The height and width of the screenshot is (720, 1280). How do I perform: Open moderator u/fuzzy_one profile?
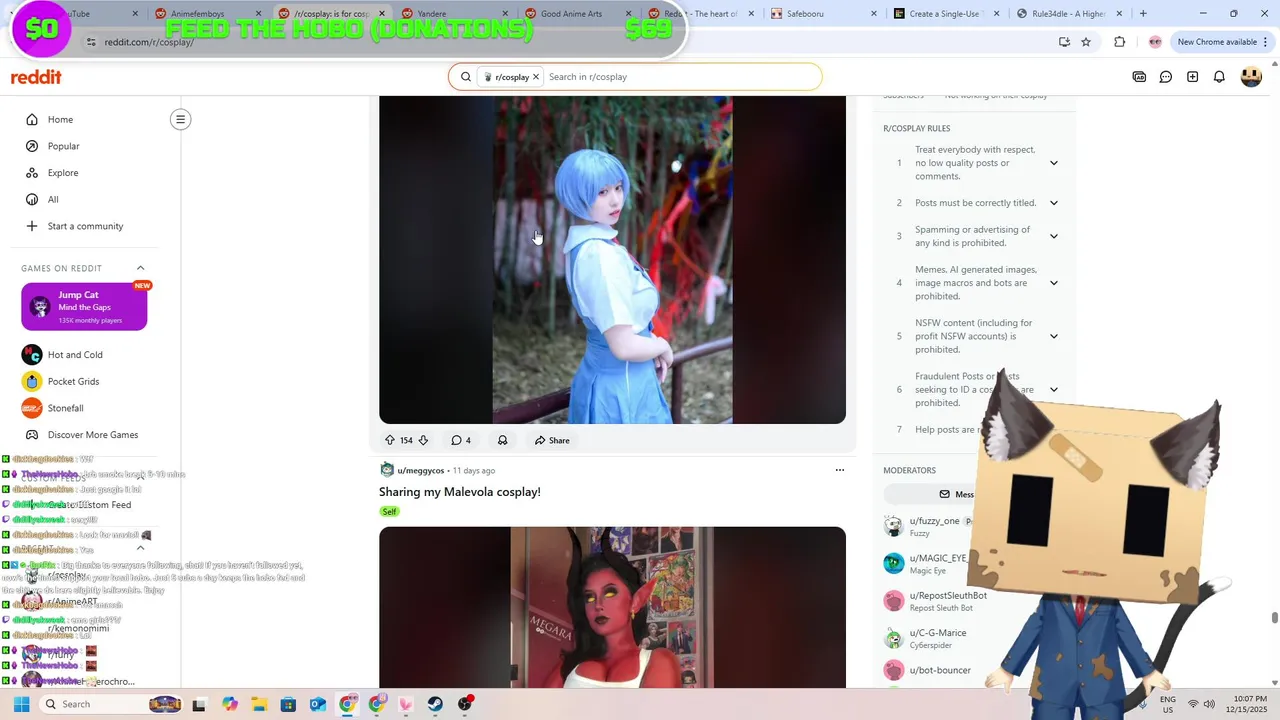click(x=934, y=521)
